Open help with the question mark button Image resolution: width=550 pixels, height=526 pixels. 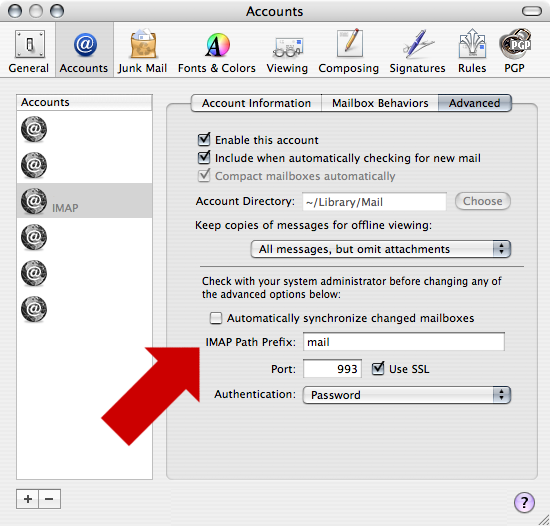524,502
